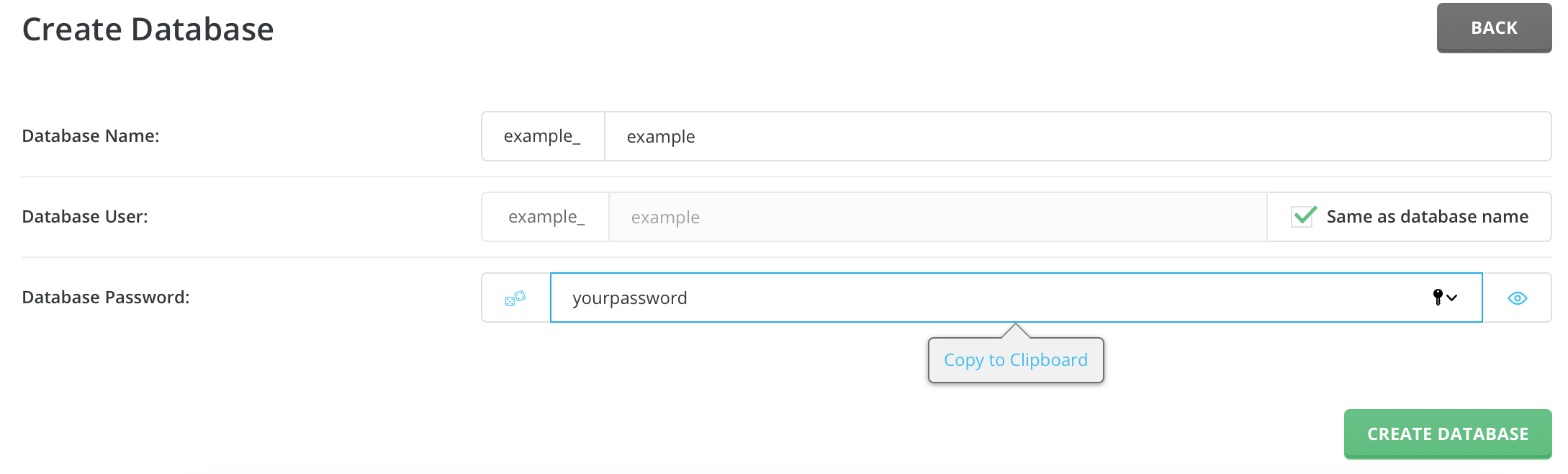Click the "Create Database" page heading
This screenshot has height=474, width=1568.
coord(148,30)
